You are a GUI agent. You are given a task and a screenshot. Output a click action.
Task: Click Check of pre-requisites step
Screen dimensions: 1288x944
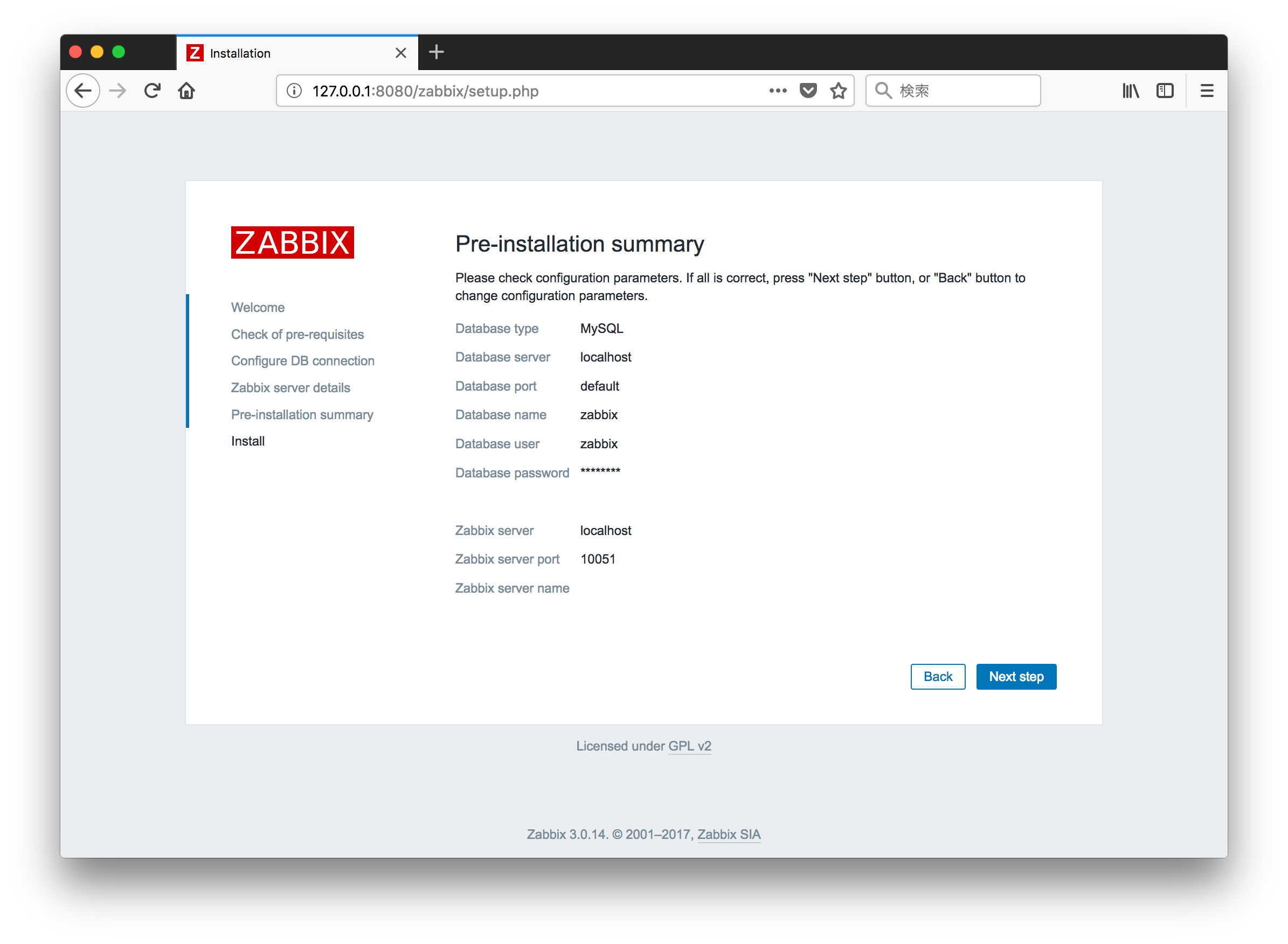(x=297, y=334)
